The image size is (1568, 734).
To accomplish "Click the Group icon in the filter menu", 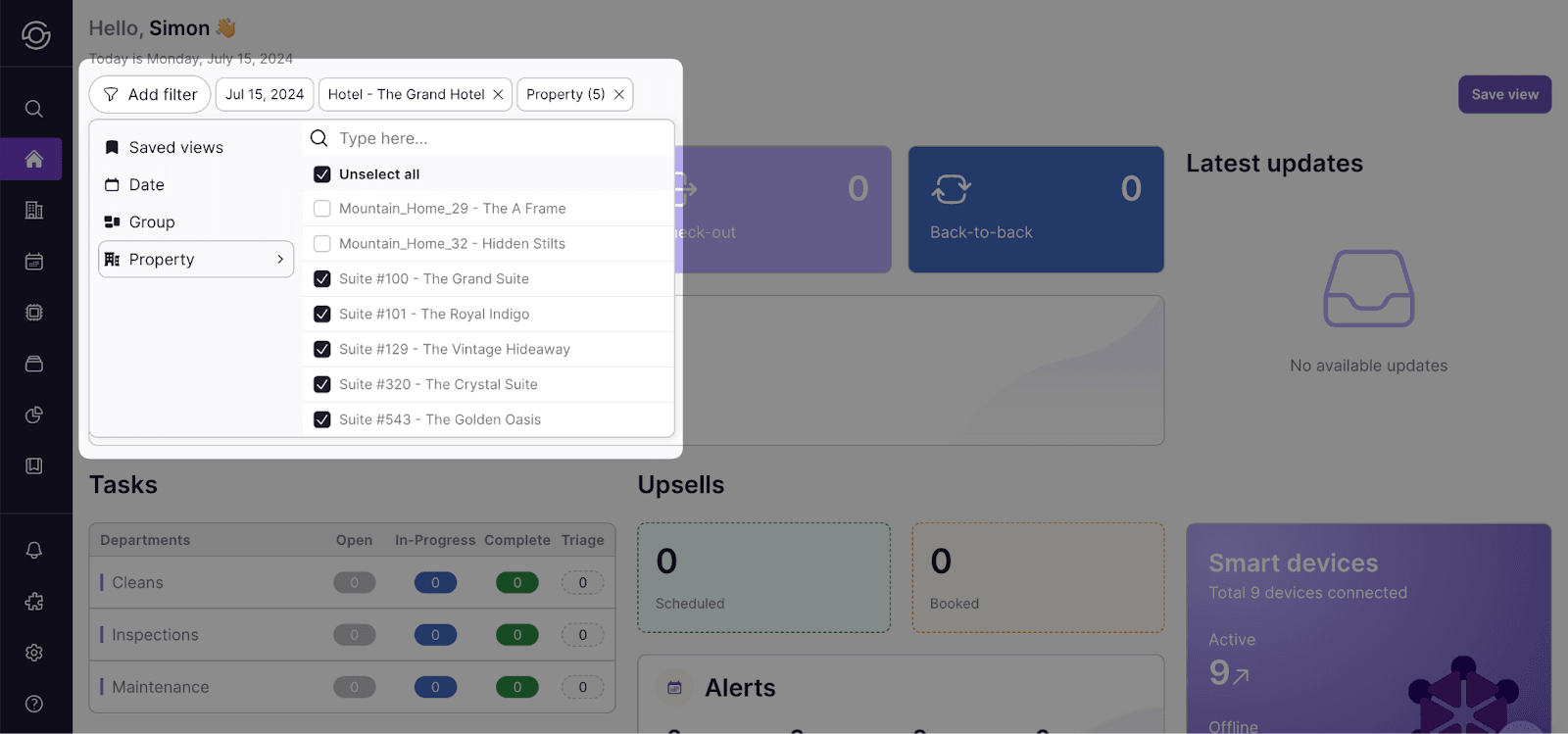I will (x=112, y=221).
